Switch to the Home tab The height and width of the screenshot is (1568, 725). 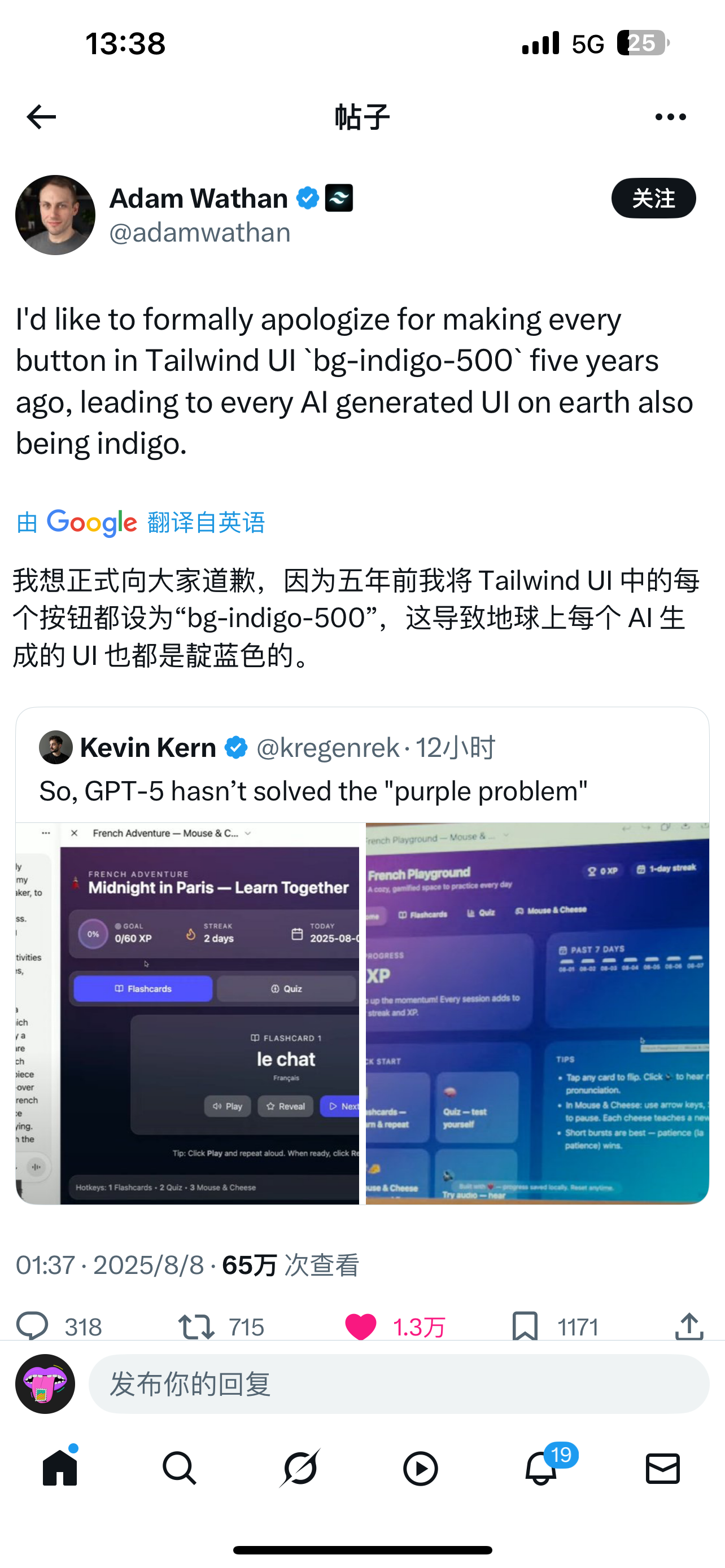click(x=60, y=1468)
